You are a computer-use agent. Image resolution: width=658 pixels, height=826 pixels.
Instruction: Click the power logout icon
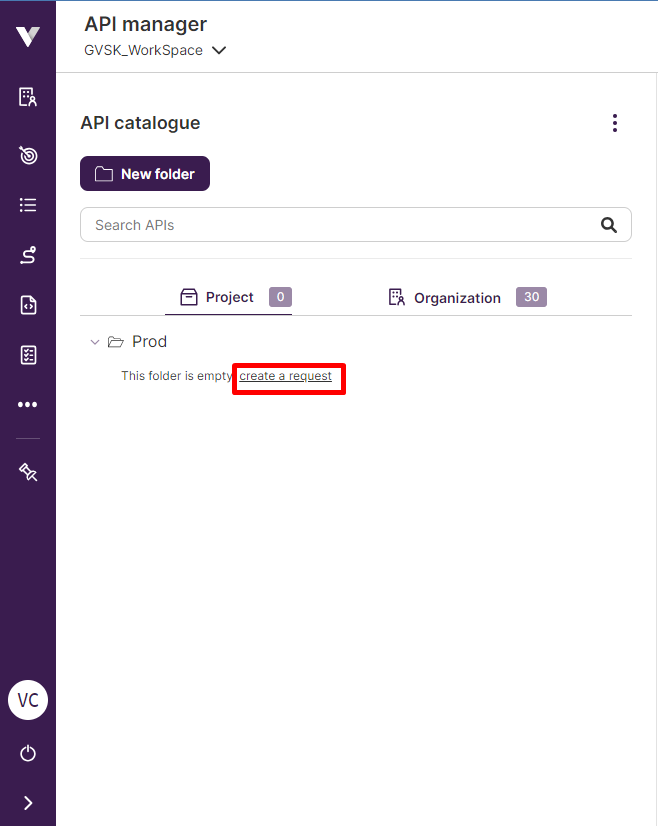pyautogui.click(x=28, y=753)
